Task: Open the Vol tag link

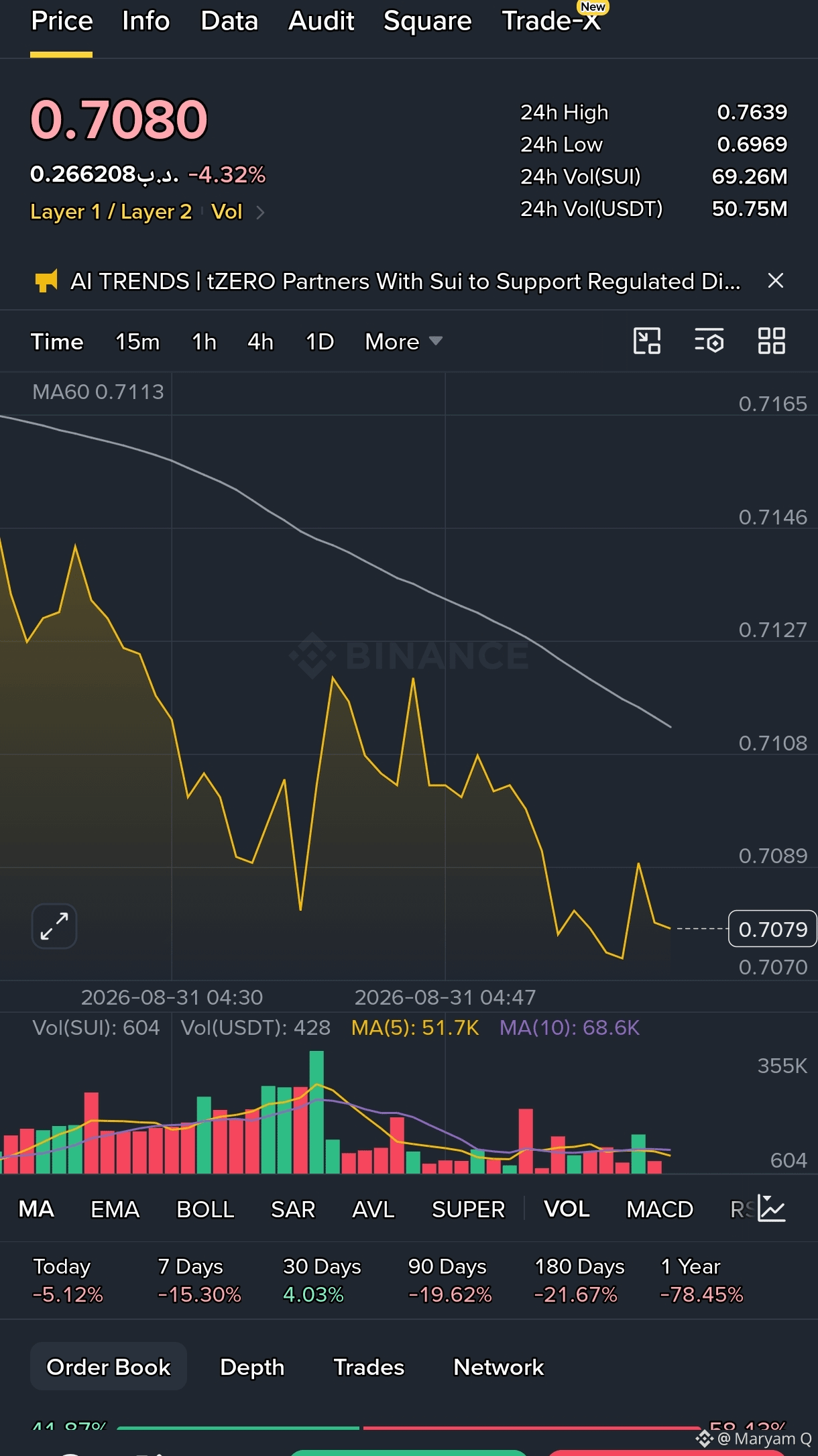Action: 227,212
